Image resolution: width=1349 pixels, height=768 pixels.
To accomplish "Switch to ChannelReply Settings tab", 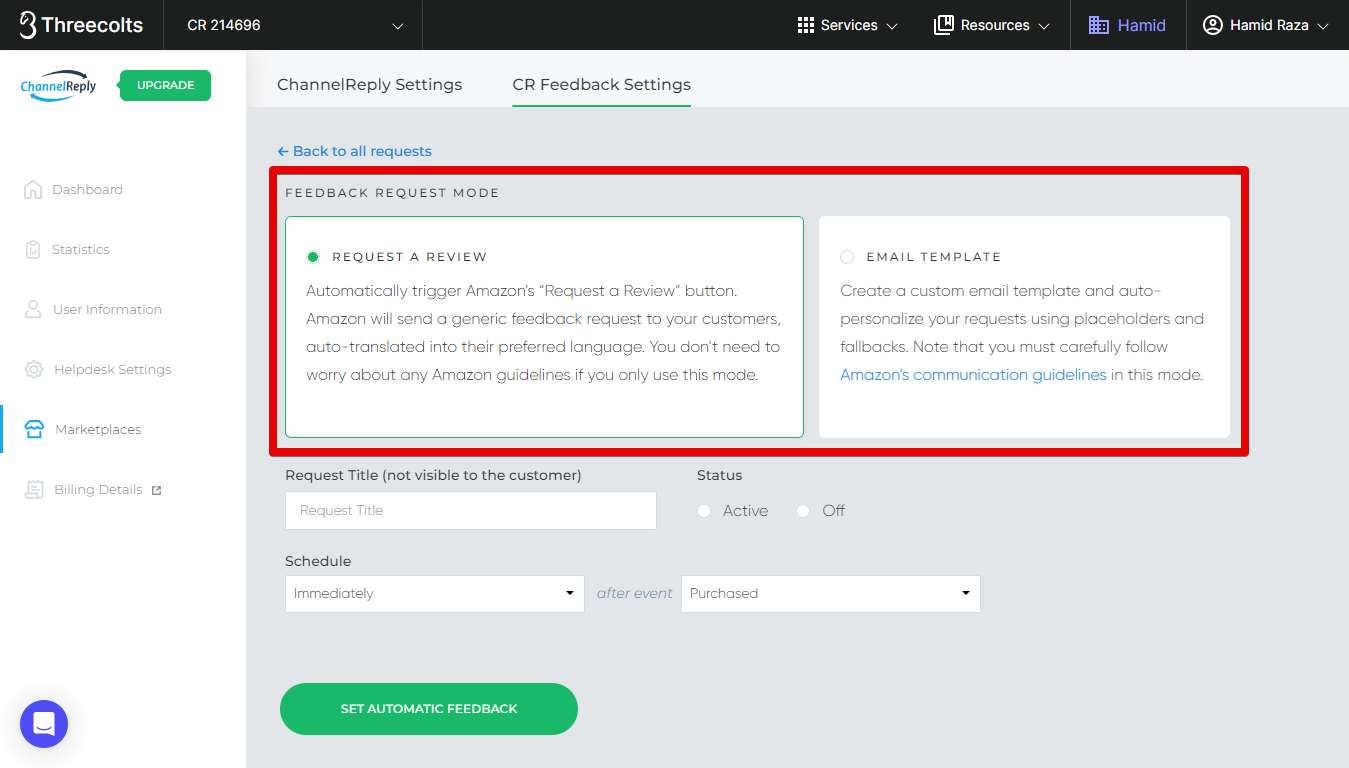I will (370, 85).
